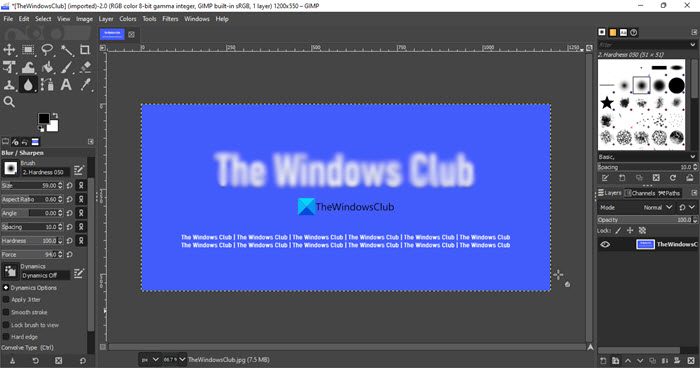This screenshot has width=700, height=369.
Task: Select the Free Select lasso tool
Action: pyautogui.click(x=47, y=50)
